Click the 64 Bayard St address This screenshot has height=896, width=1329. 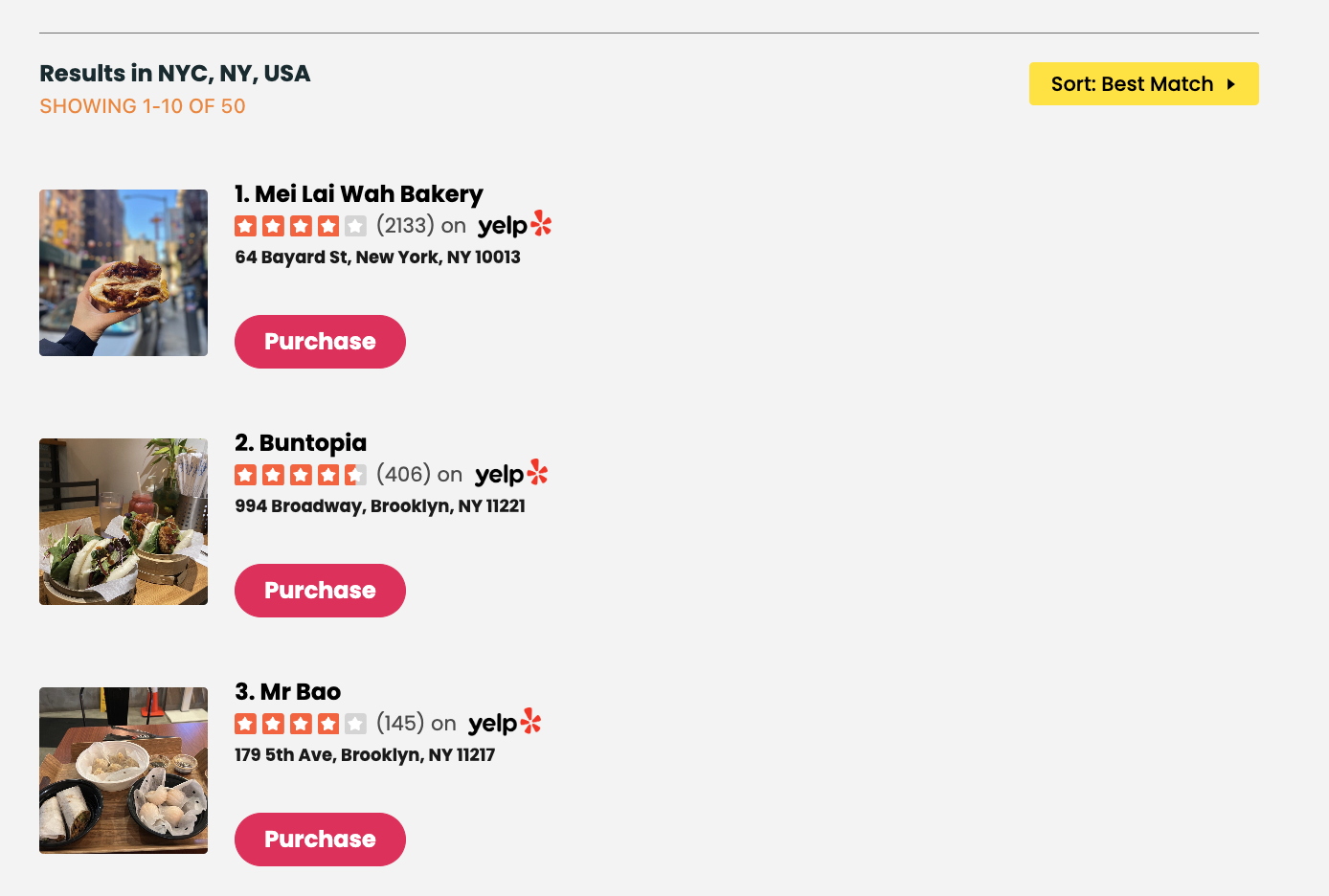tap(377, 258)
